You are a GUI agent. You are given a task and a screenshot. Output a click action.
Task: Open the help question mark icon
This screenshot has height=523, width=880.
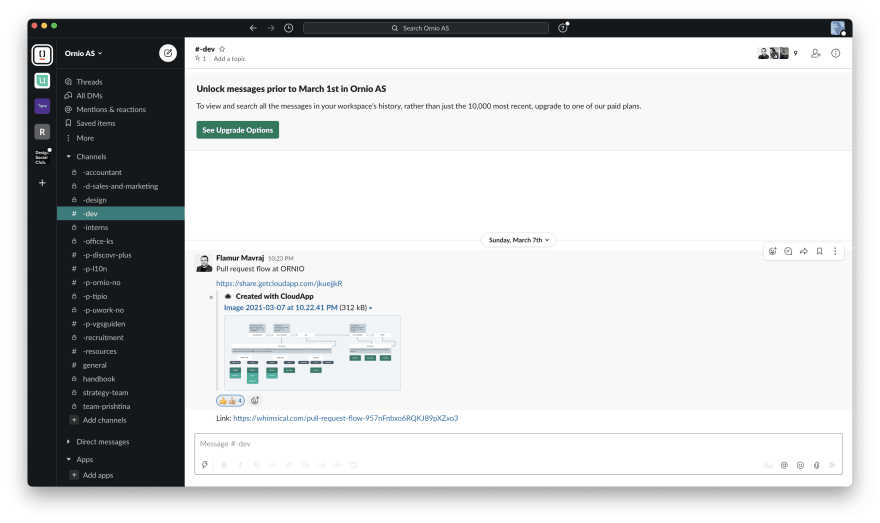pos(563,28)
